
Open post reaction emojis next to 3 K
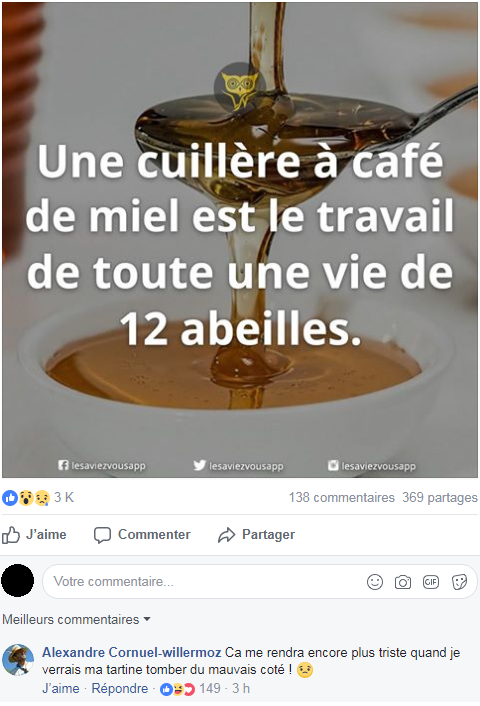(x=26, y=498)
